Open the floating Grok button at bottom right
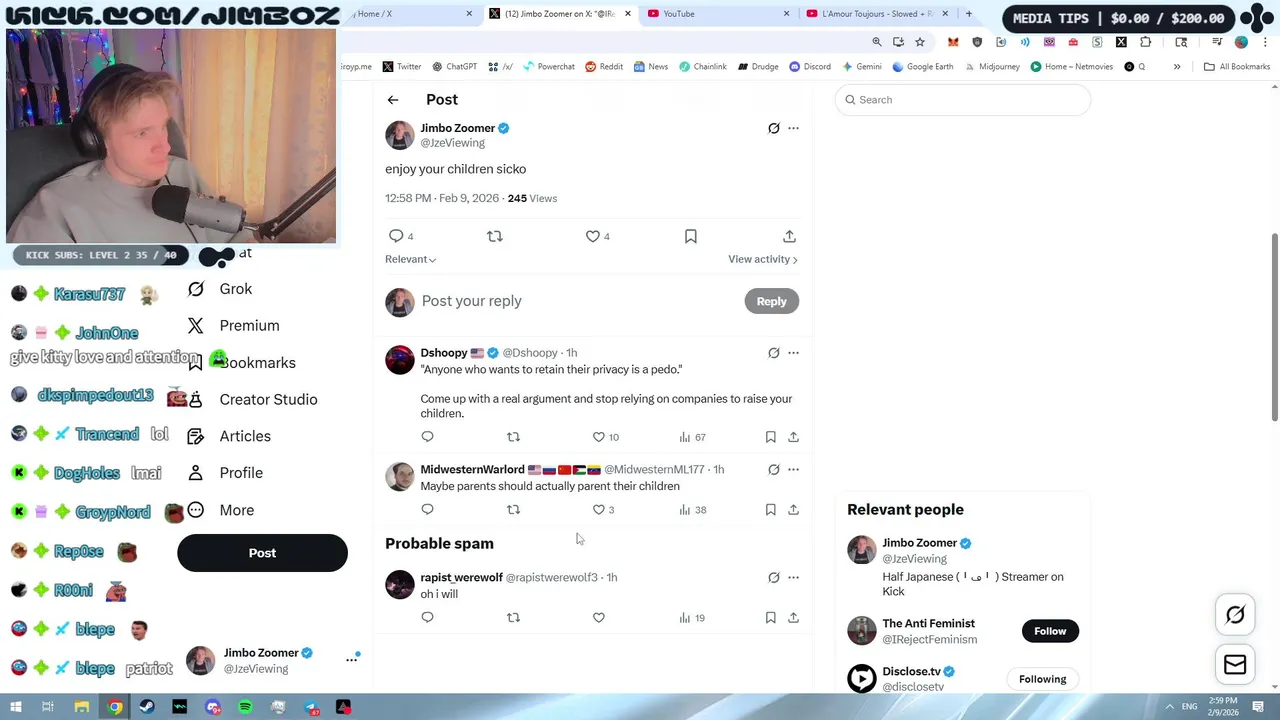Viewport: 1280px width, 720px height. pos(1235,615)
